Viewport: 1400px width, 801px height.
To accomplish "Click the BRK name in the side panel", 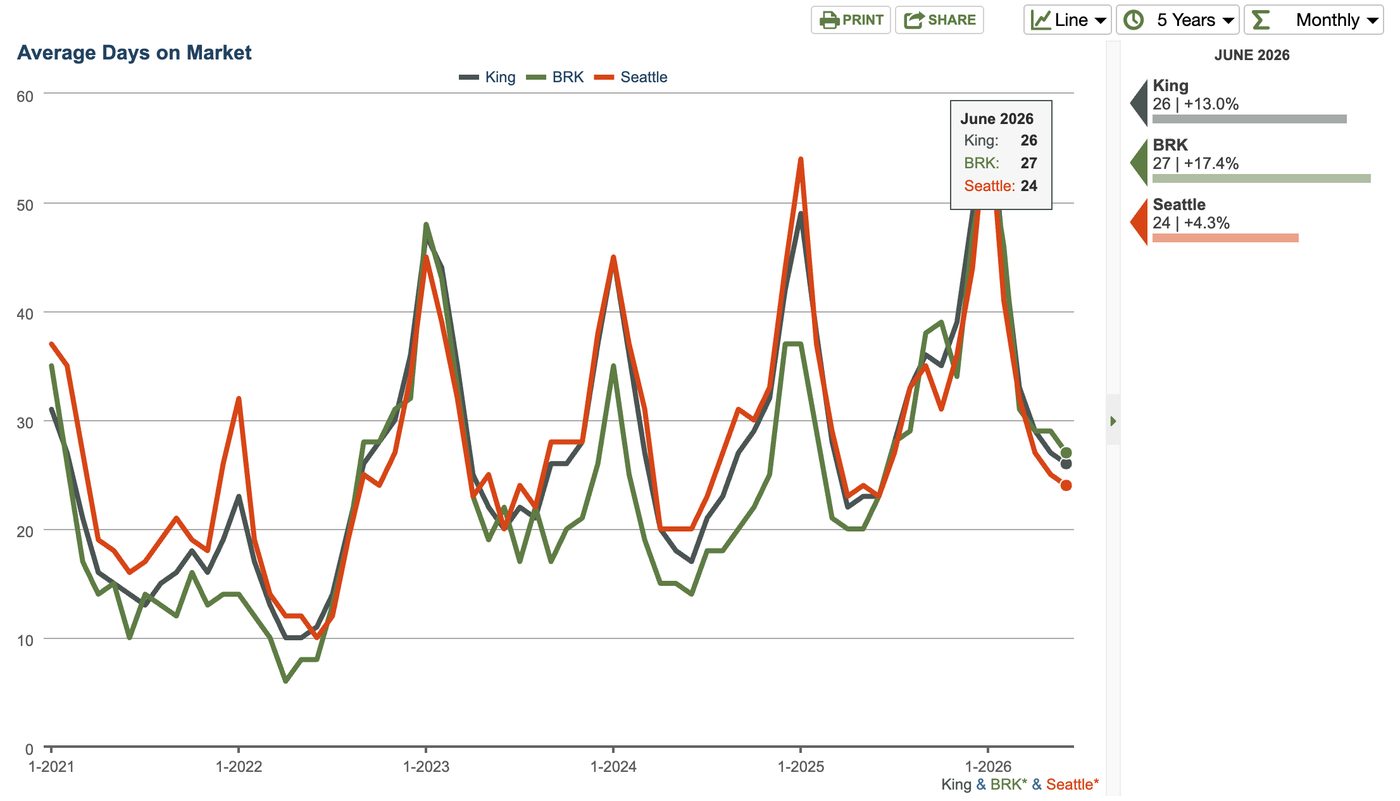I will 1170,145.
